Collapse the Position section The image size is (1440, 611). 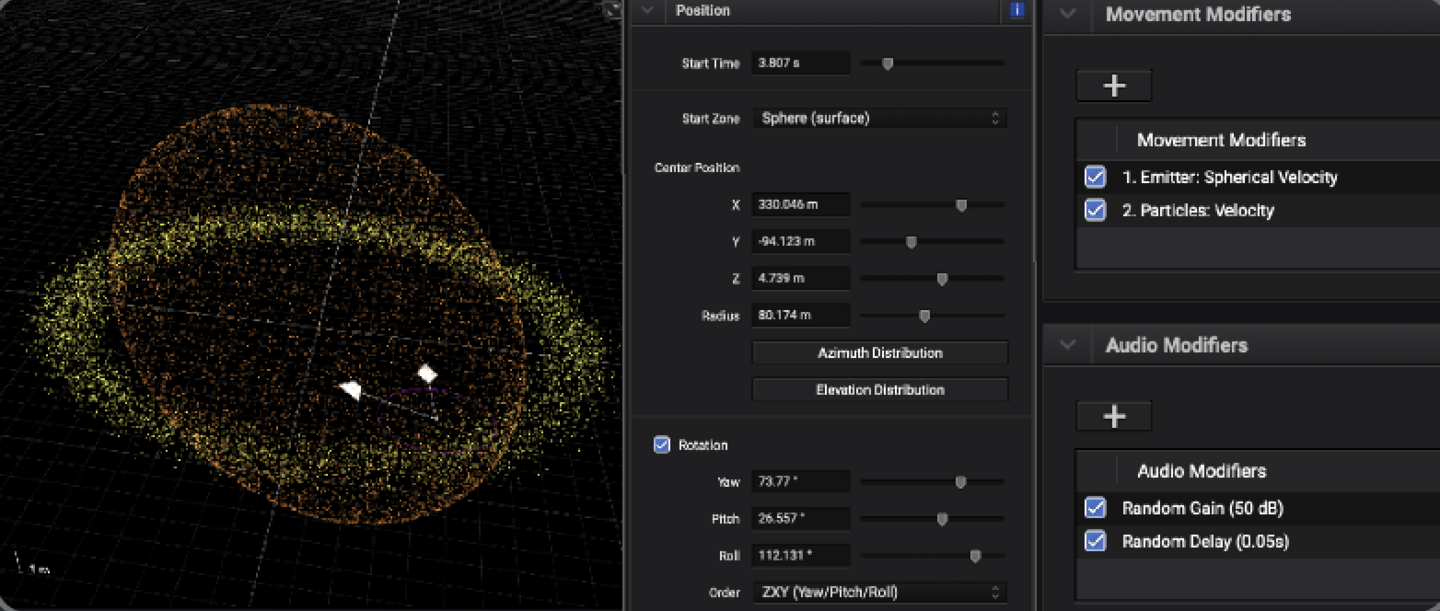(647, 11)
